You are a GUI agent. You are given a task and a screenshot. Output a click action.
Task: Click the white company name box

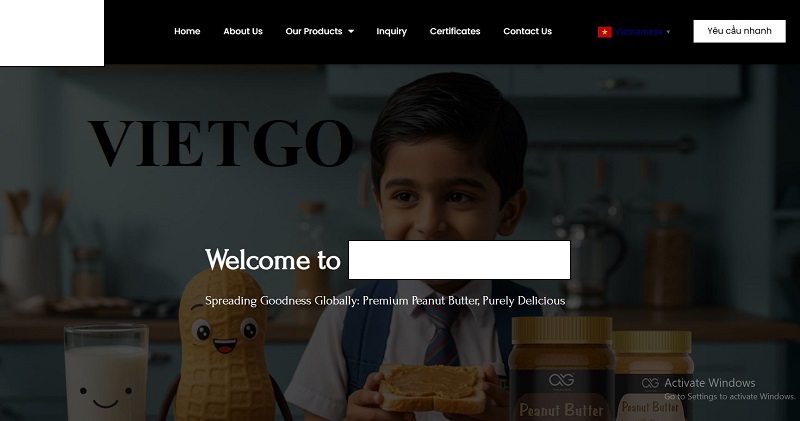coord(459,260)
